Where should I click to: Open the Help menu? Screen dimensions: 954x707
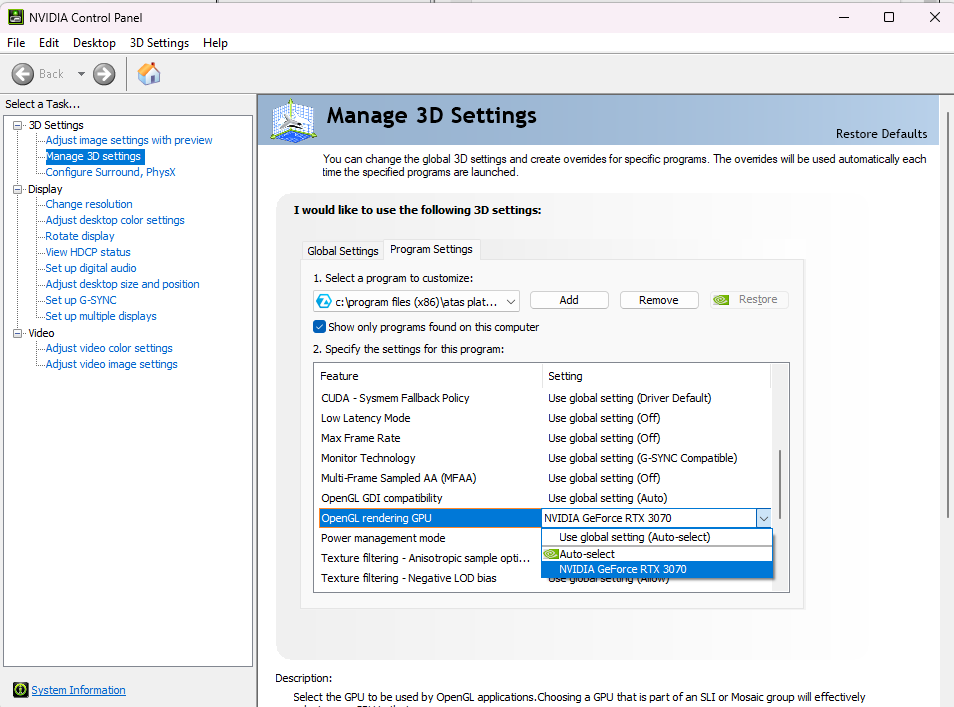(x=215, y=43)
